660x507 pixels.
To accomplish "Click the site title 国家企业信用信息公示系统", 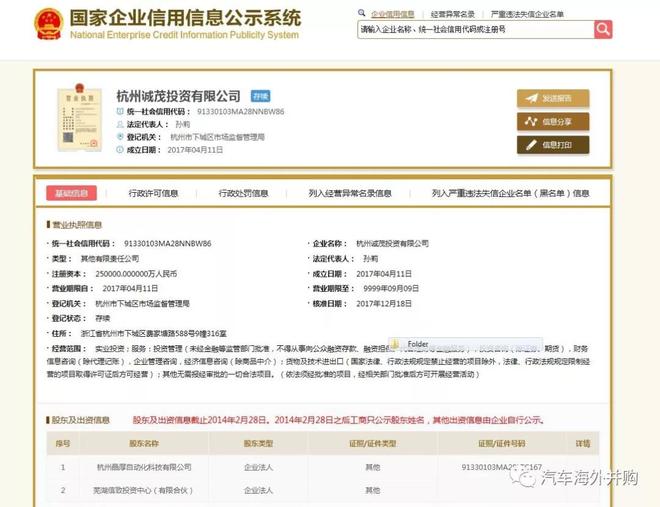I will (x=185, y=18).
